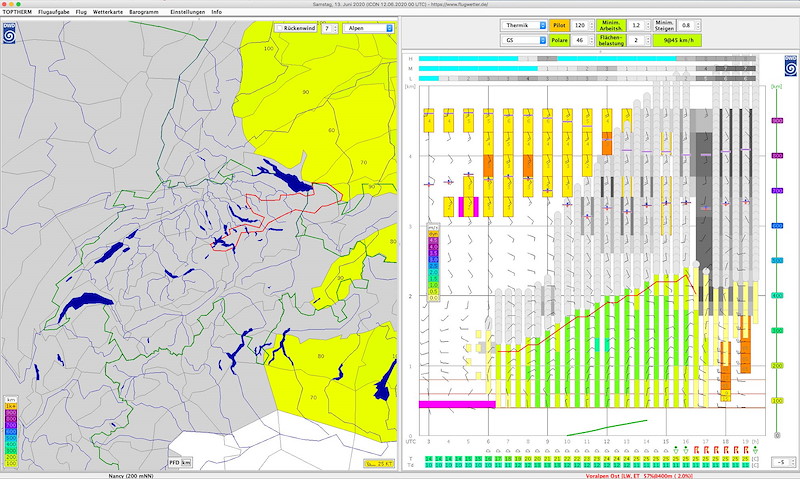
Task: Click the cloud symbol under 9 UTC
Action: (x=547, y=450)
